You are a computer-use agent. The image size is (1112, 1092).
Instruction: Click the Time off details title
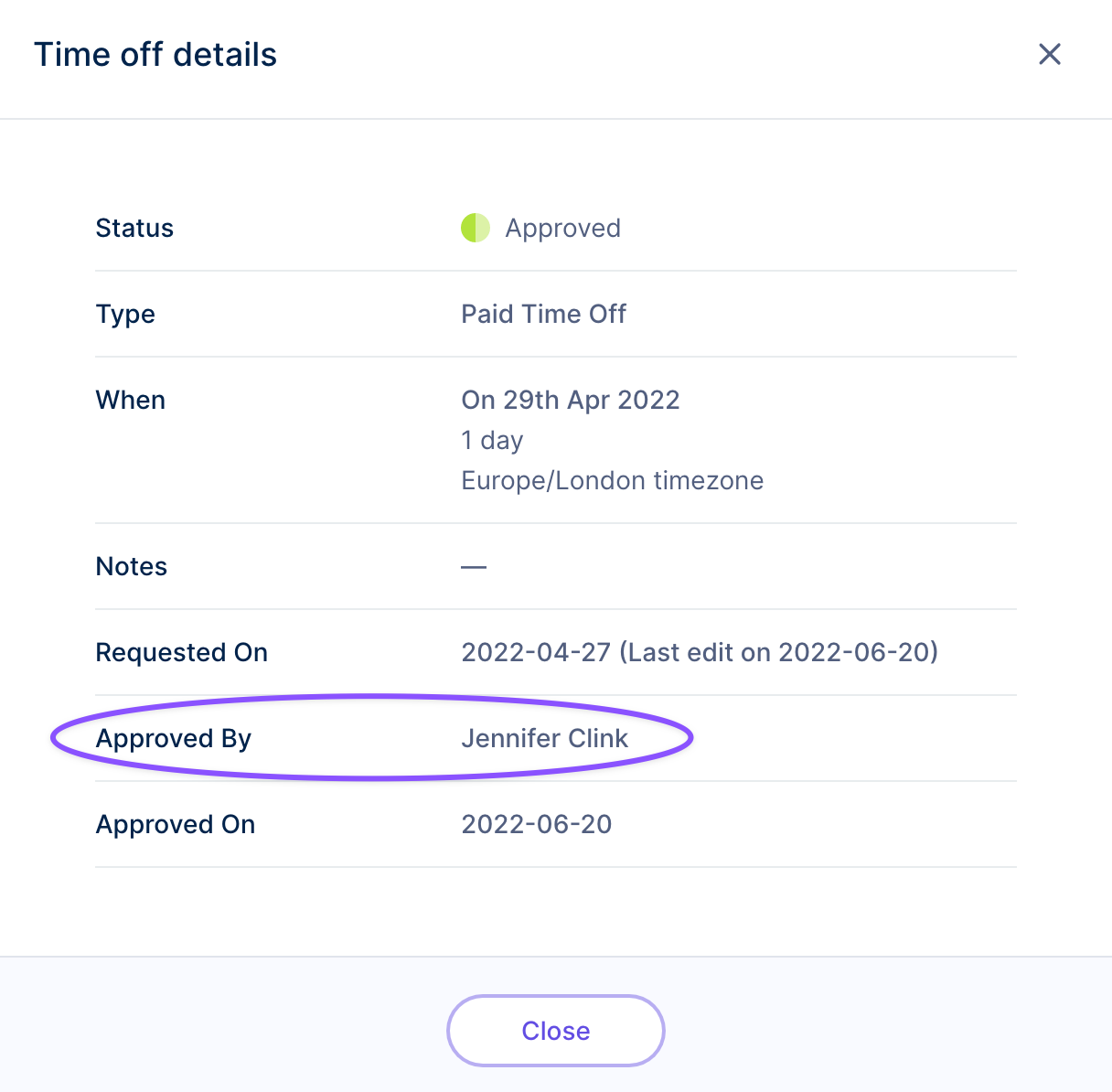click(155, 54)
